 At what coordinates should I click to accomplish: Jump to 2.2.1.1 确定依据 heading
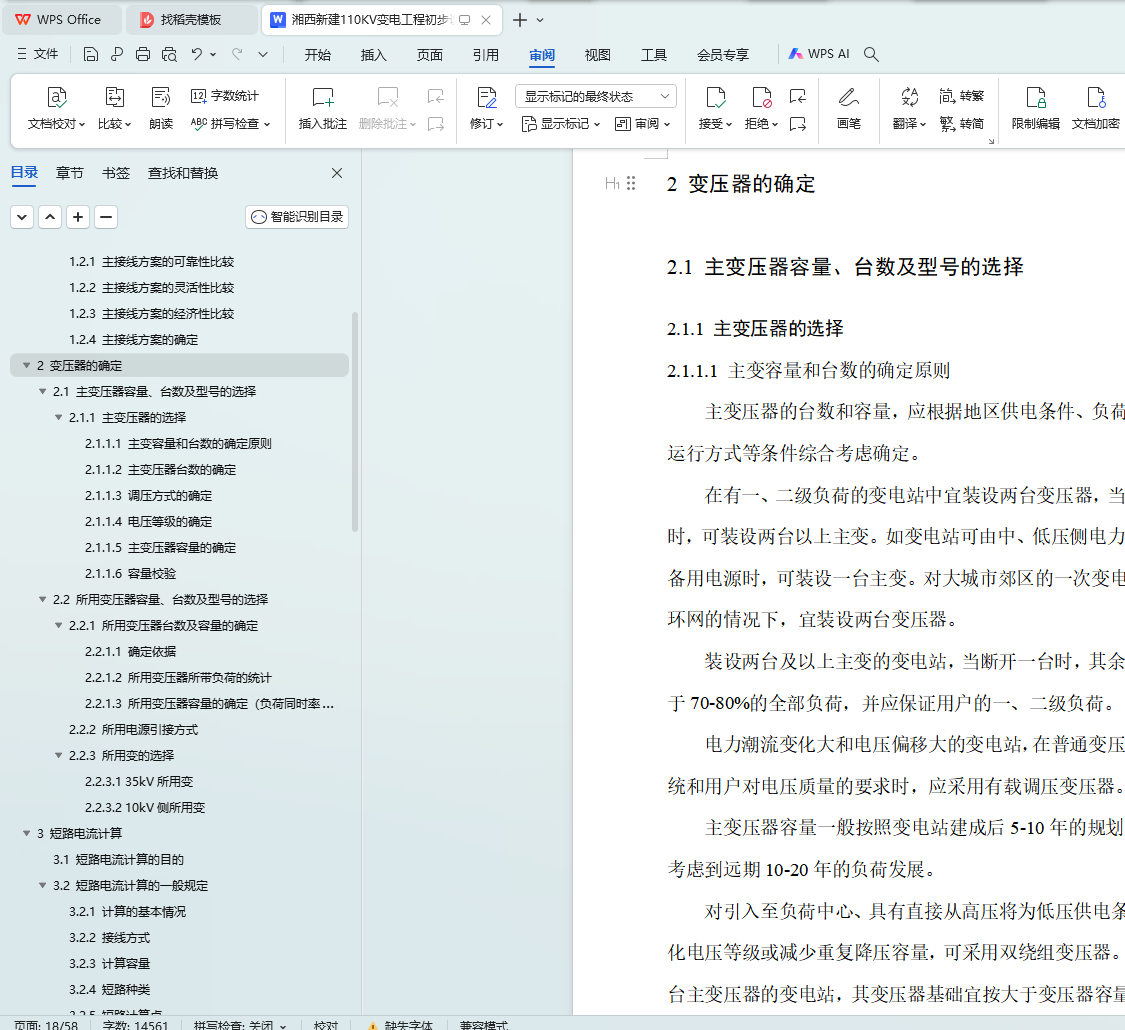pos(131,651)
